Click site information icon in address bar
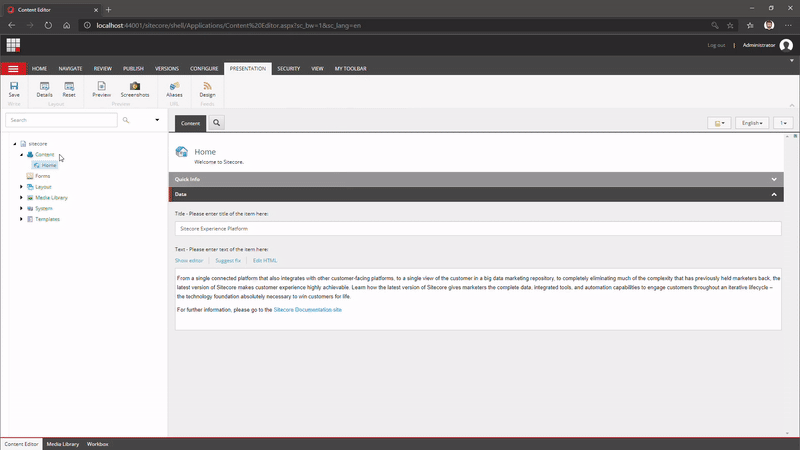Image resolution: width=800 pixels, height=450 pixels. (x=87, y=25)
